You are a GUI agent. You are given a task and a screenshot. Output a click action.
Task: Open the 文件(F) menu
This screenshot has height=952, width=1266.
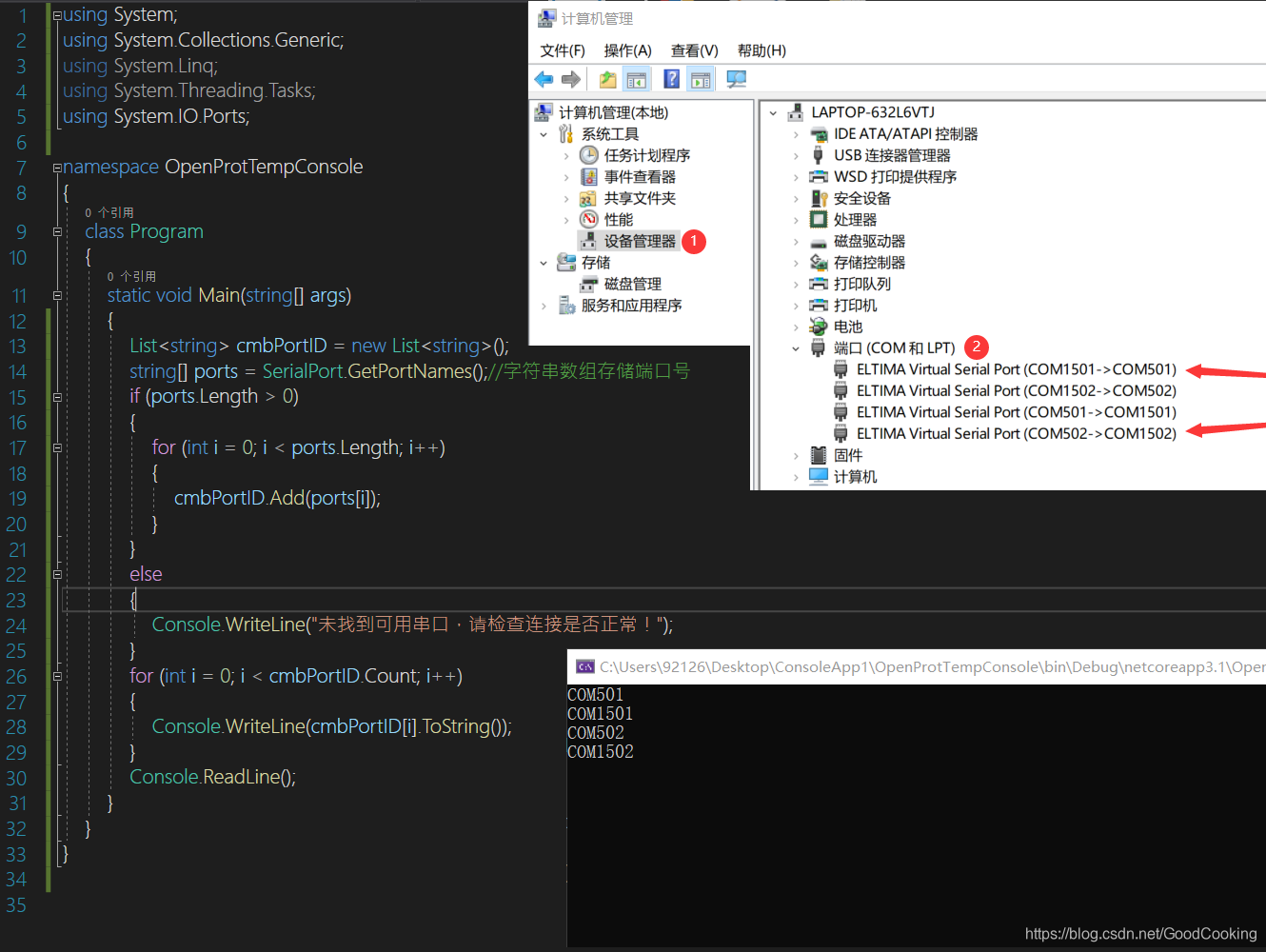(x=563, y=50)
